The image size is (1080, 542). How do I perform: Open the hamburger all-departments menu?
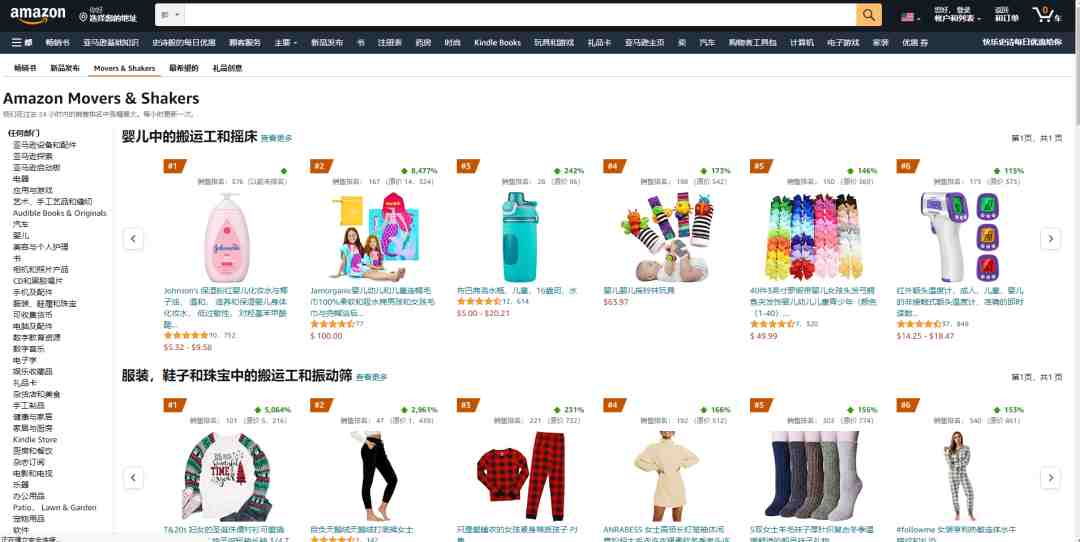[x=22, y=42]
